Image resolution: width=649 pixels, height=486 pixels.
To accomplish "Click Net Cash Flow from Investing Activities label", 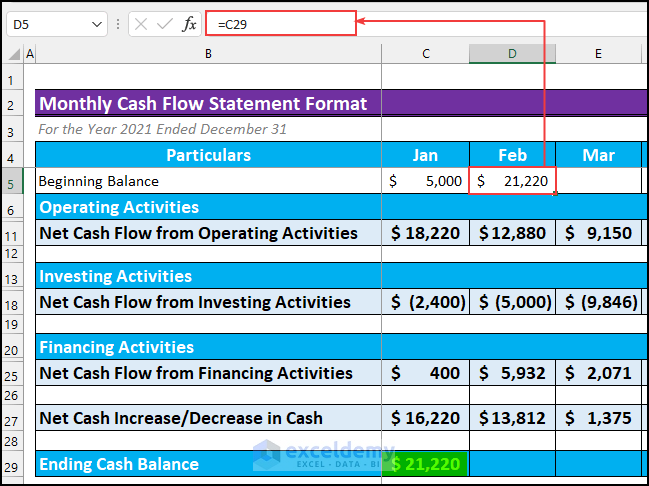I will coord(209,302).
